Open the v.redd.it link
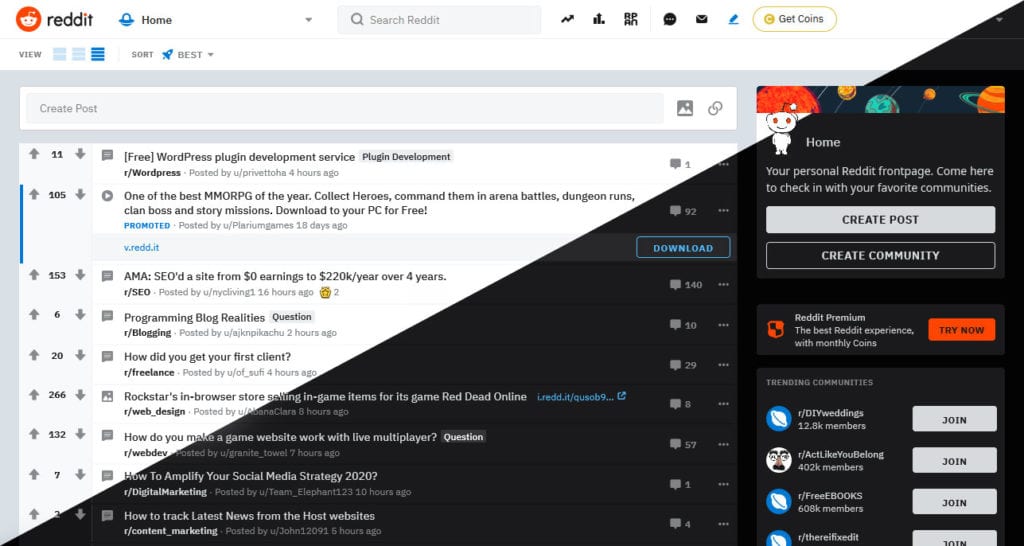This screenshot has height=546, width=1024. click(142, 248)
